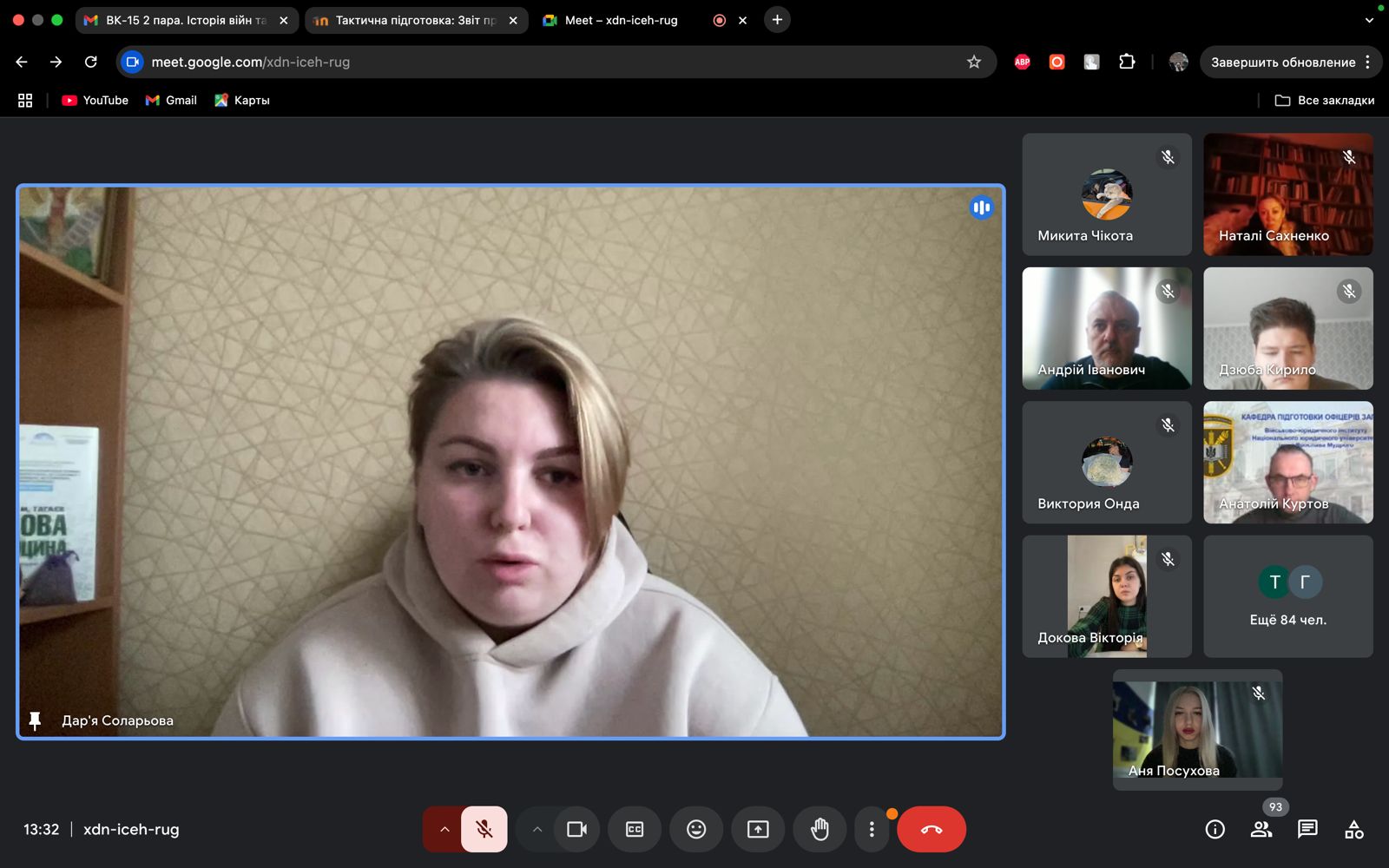Toggle the camera on or off
1389x868 pixels.
coord(576,829)
